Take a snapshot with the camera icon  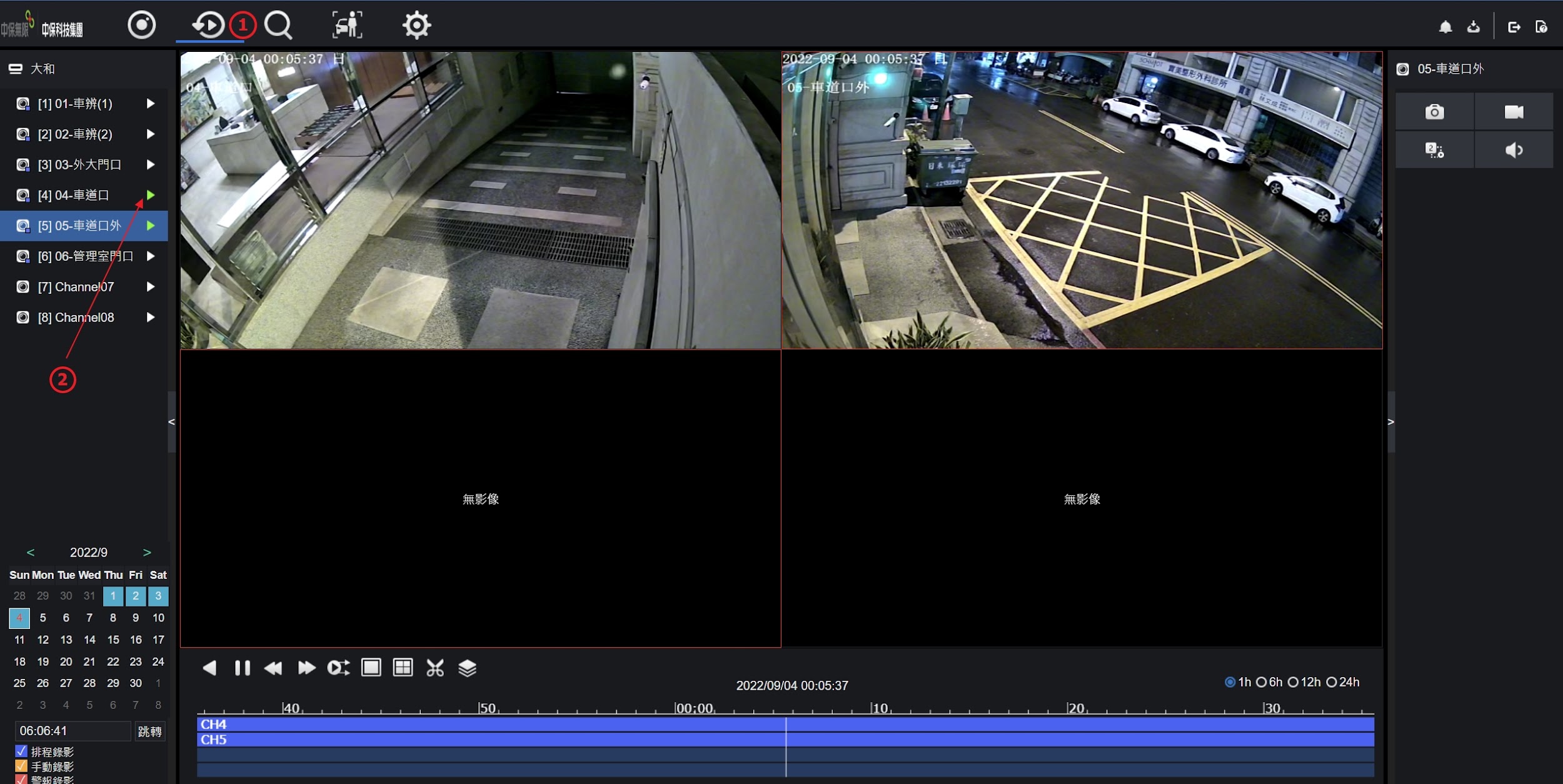coord(1434,112)
